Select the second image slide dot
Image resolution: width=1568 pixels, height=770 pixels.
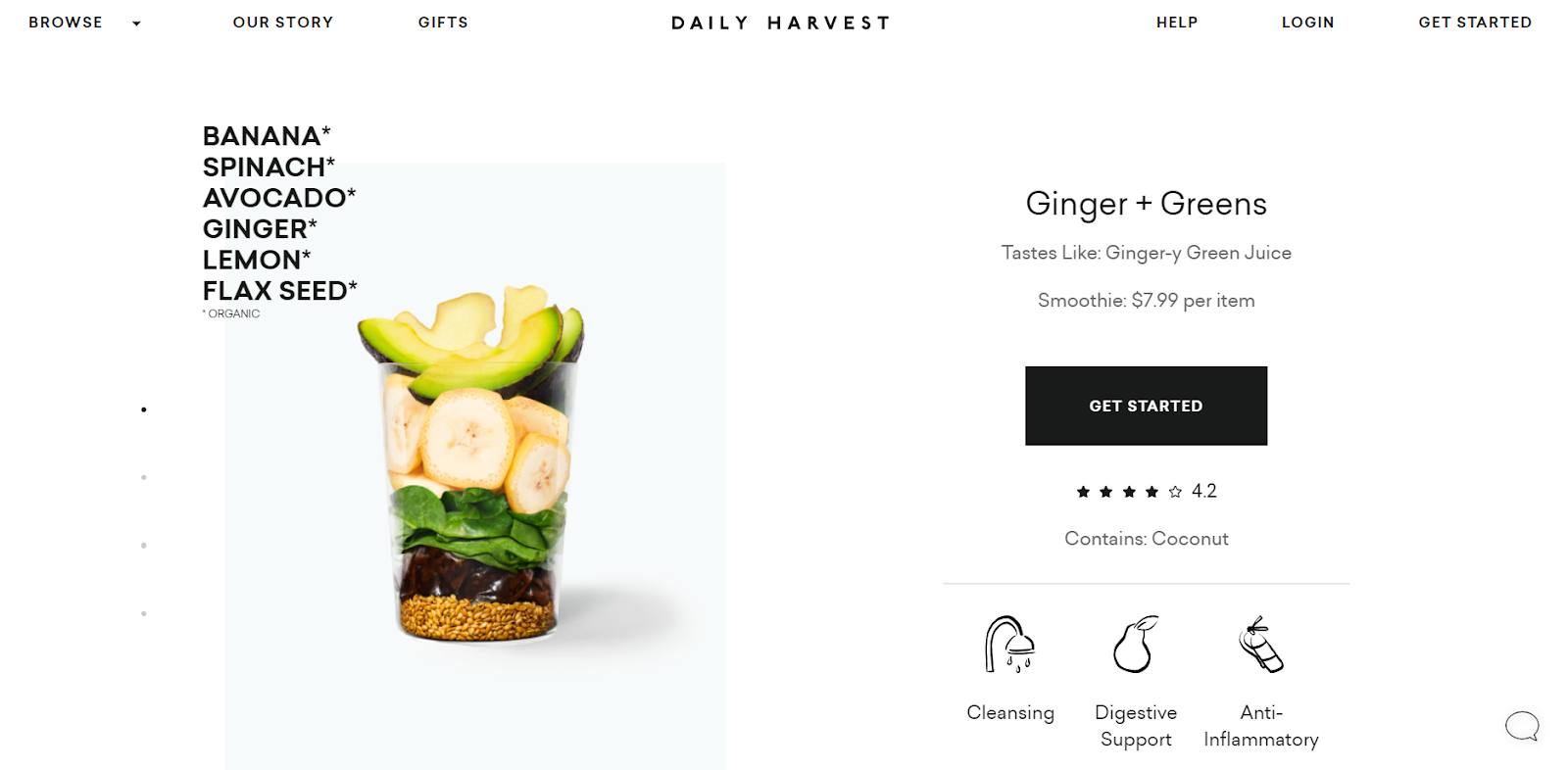144,477
